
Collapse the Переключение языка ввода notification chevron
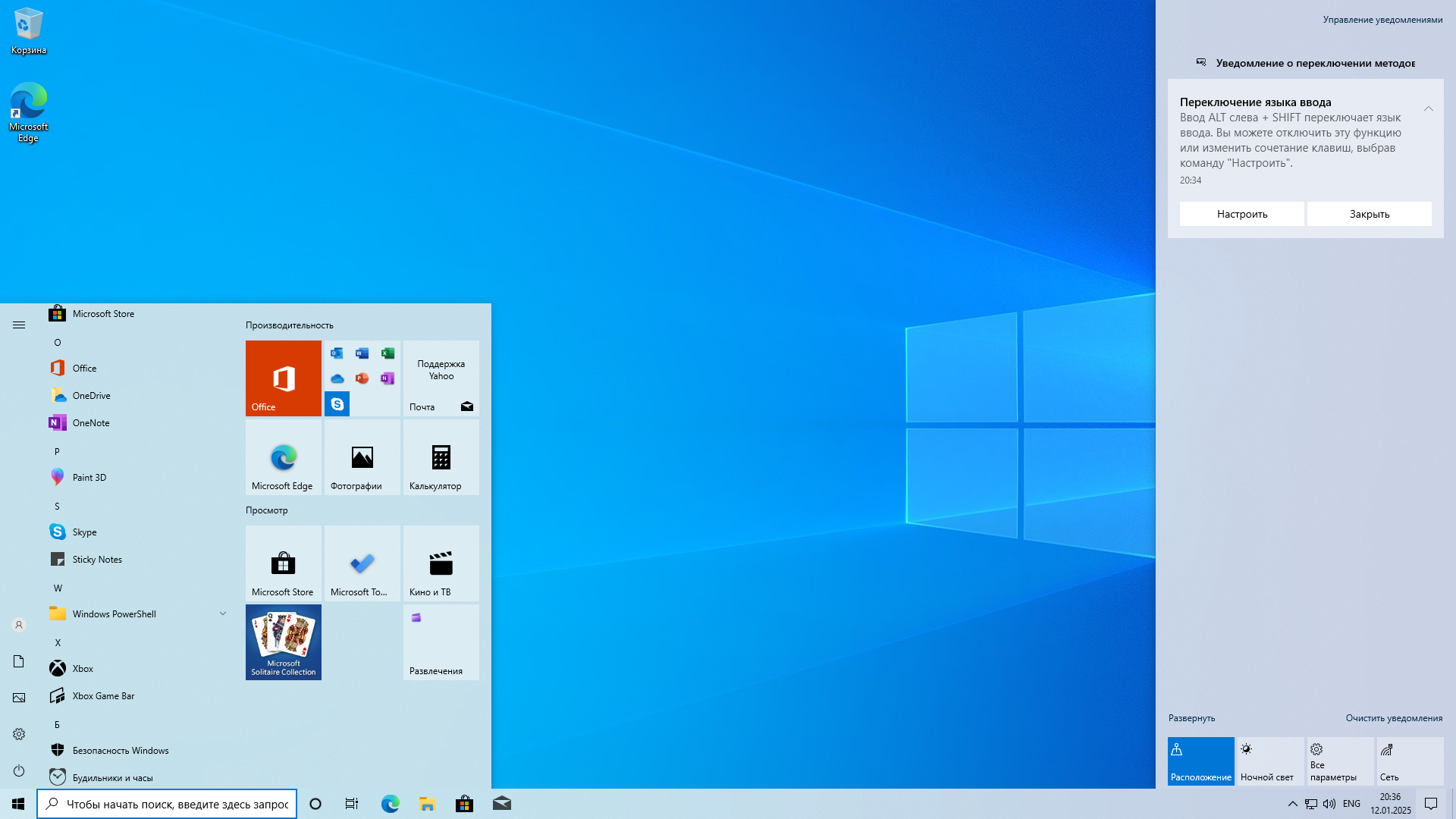coord(1429,108)
